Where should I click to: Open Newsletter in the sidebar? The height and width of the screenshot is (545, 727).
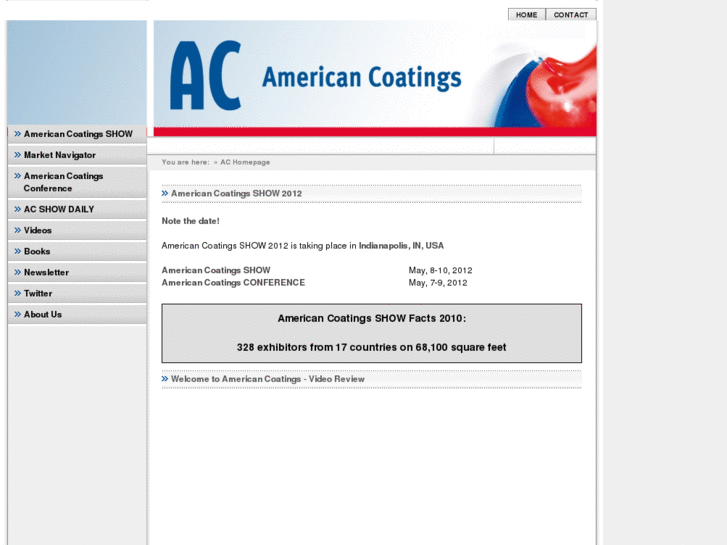point(77,272)
